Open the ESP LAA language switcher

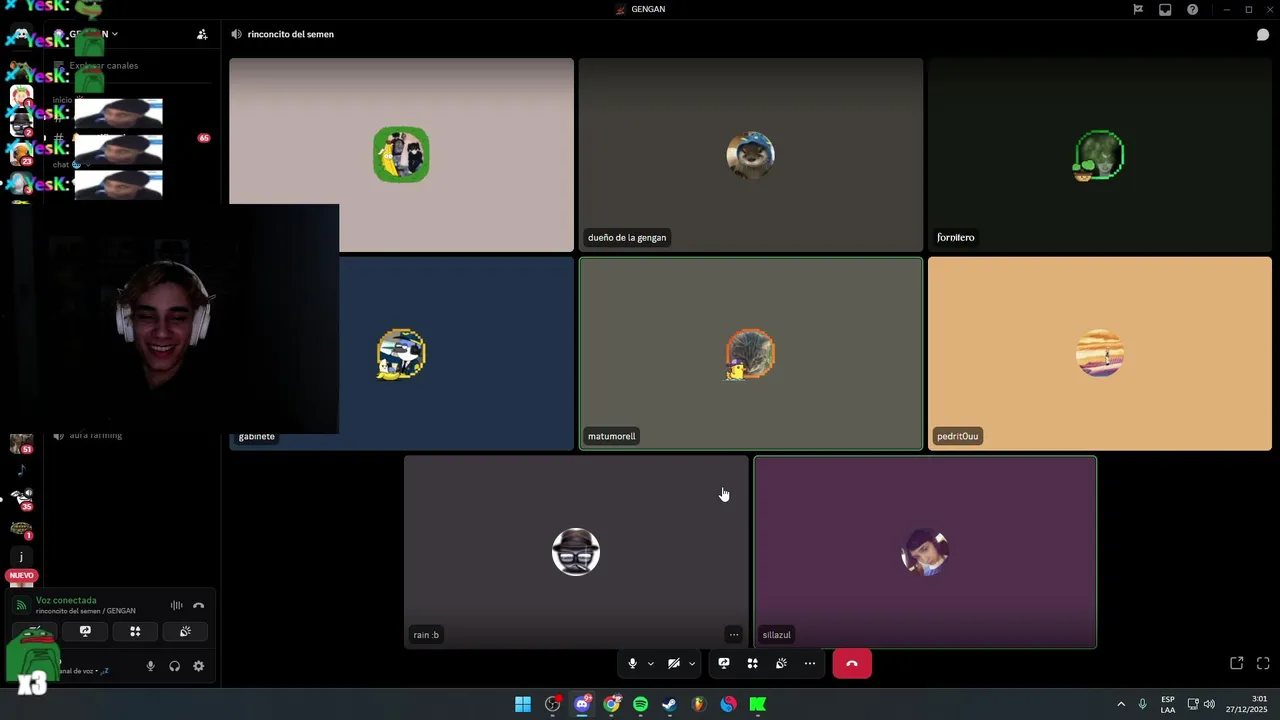[1168, 704]
